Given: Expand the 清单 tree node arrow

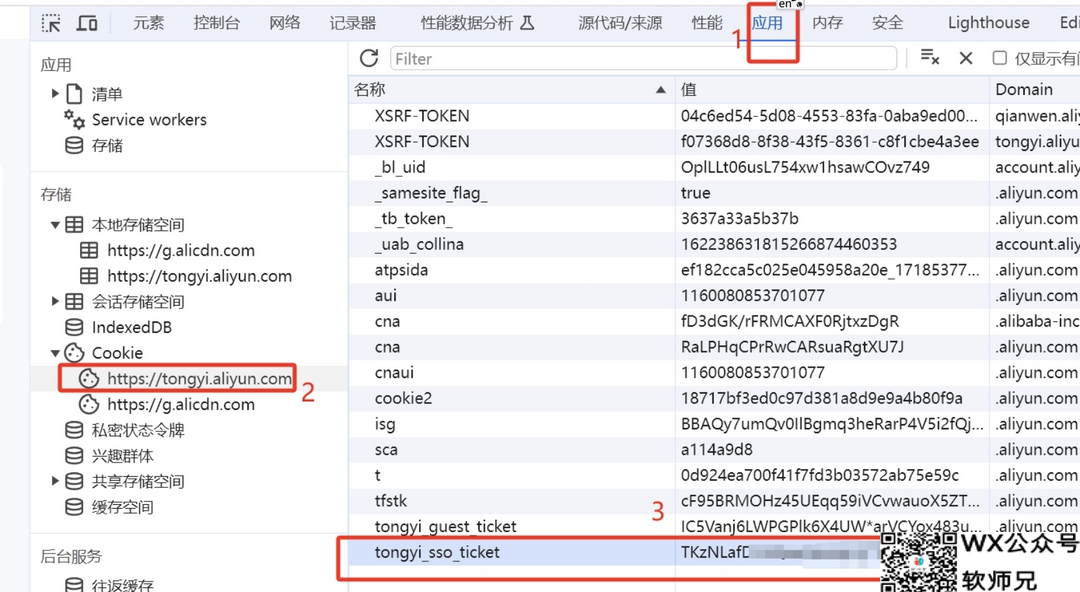Looking at the screenshot, I should tap(55, 93).
